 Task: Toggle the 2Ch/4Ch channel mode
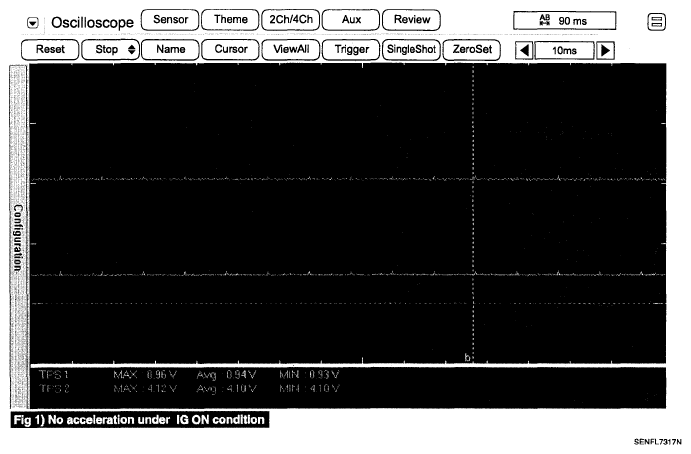pyautogui.click(x=289, y=19)
